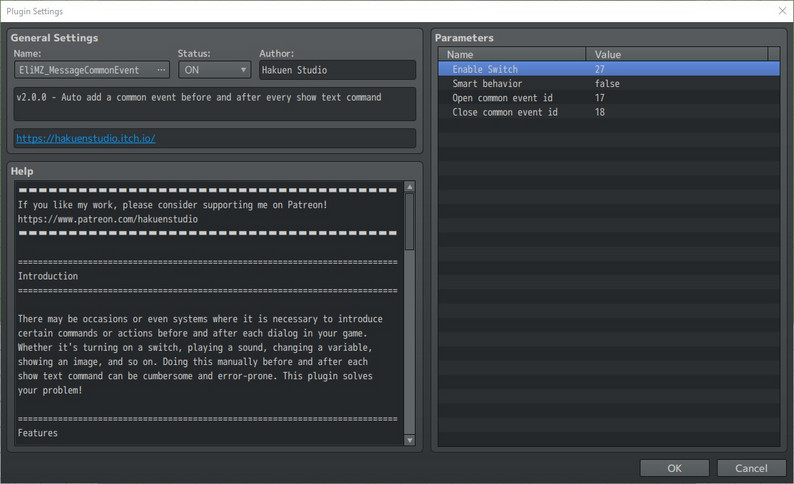Click the Help scrollbar up arrow
This screenshot has height=484, width=794.
(410, 187)
